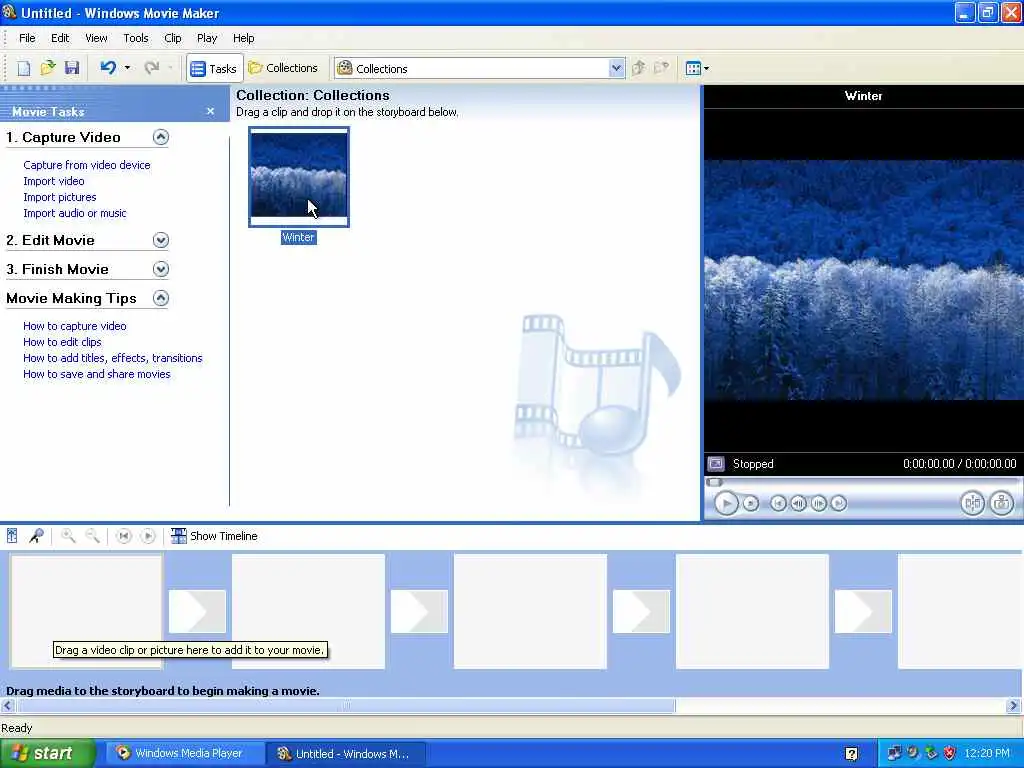The width and height of the screenshot is (1024, 768).
Task: Click the preview monitor seek bar
Action: (863, 483)
